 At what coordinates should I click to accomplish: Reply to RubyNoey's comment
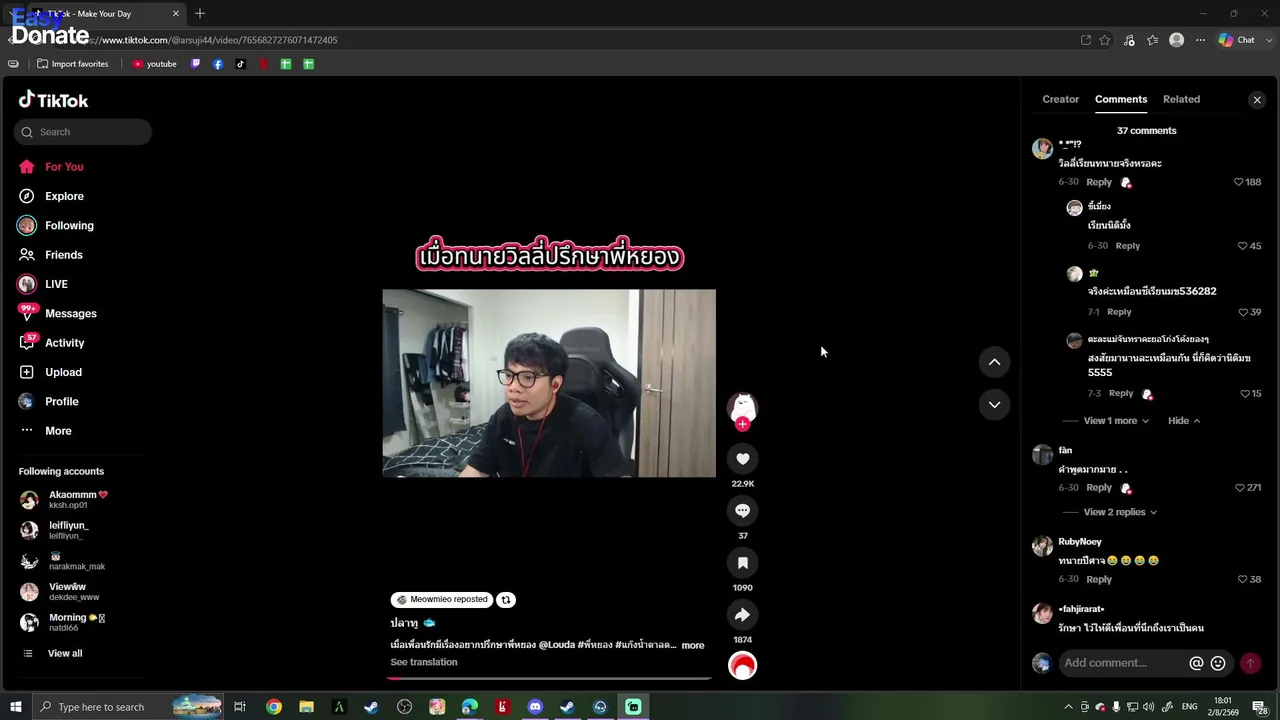coord(1099,579)
